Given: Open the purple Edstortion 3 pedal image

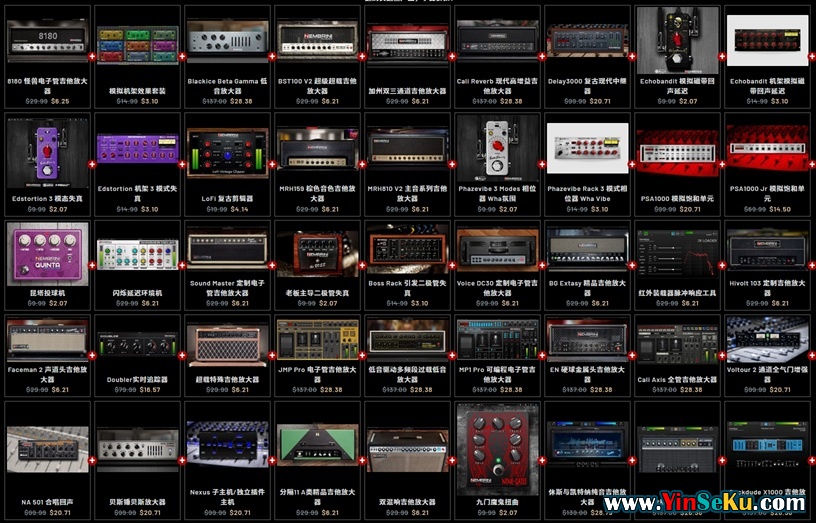Looking at the screenshot, I should (x=47, y=149).
